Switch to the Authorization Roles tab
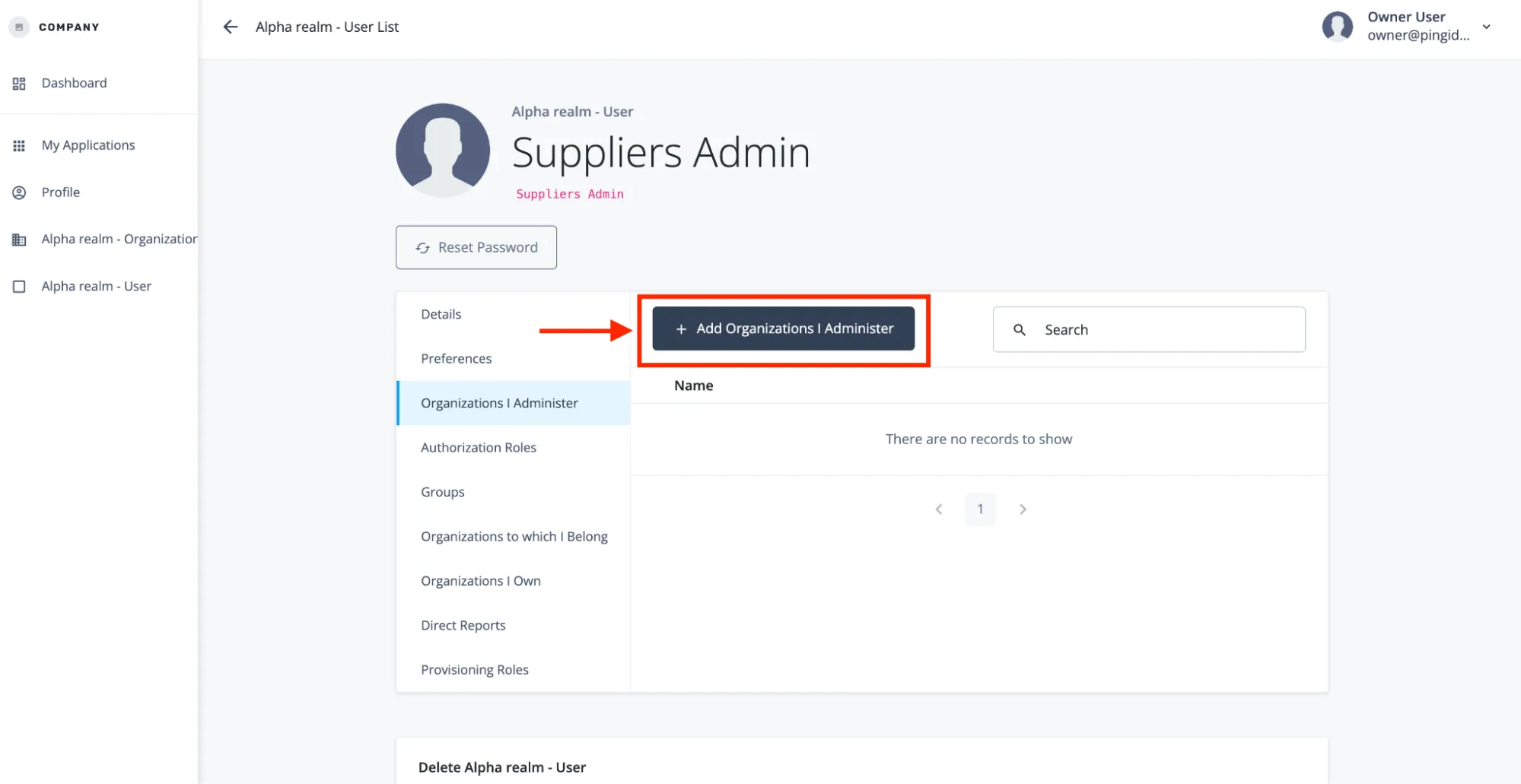 (514, 447)
